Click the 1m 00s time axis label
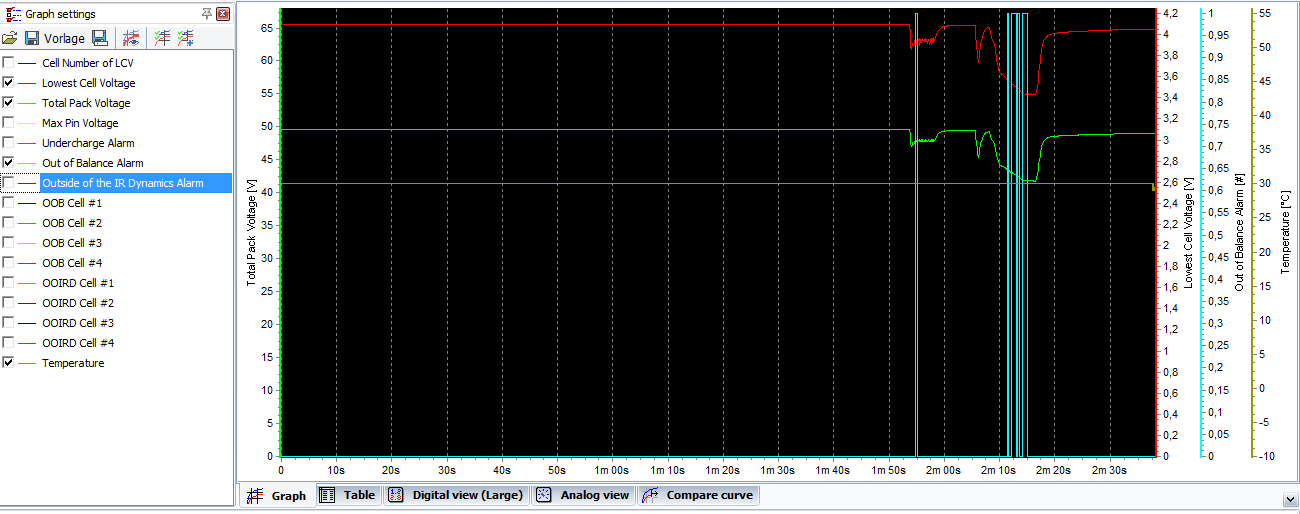The height and width of the screenshot is (514, 1300). pyautogui.click(x=611, y=469)
